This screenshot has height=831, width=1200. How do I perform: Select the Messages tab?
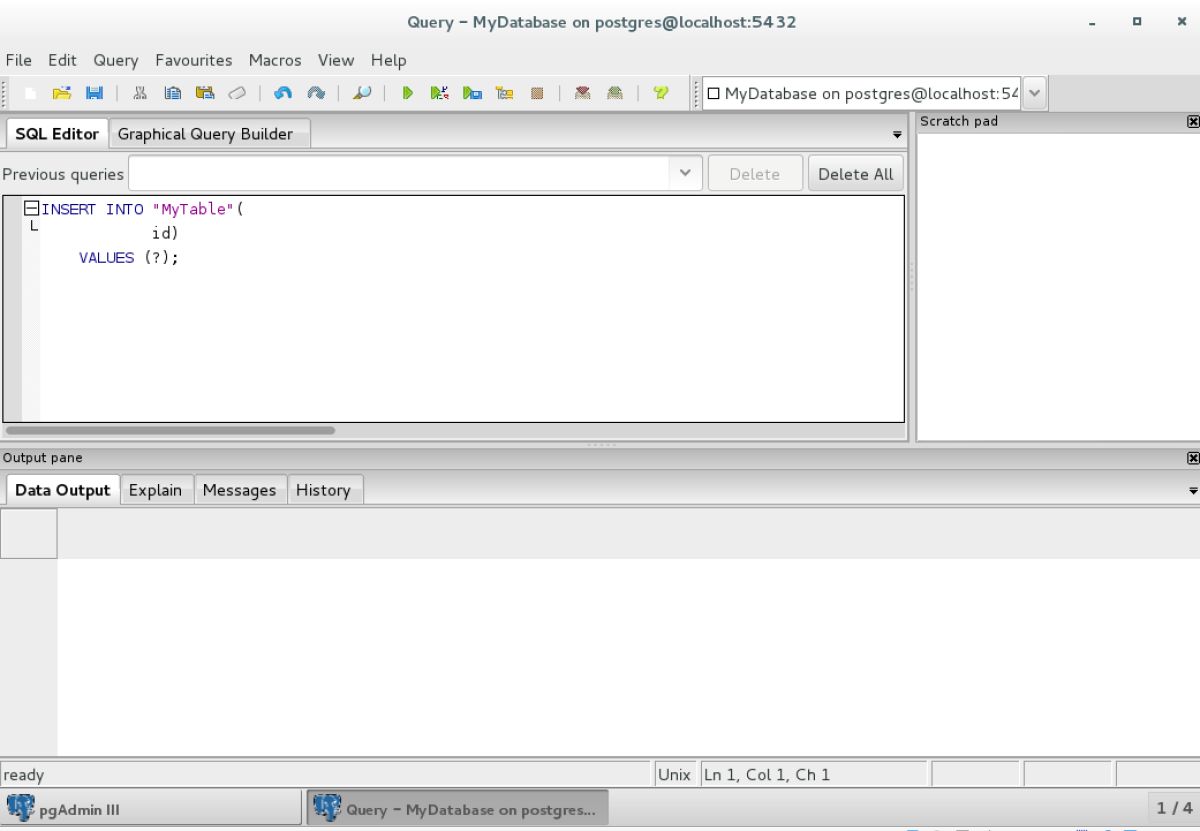coord(239,490)
